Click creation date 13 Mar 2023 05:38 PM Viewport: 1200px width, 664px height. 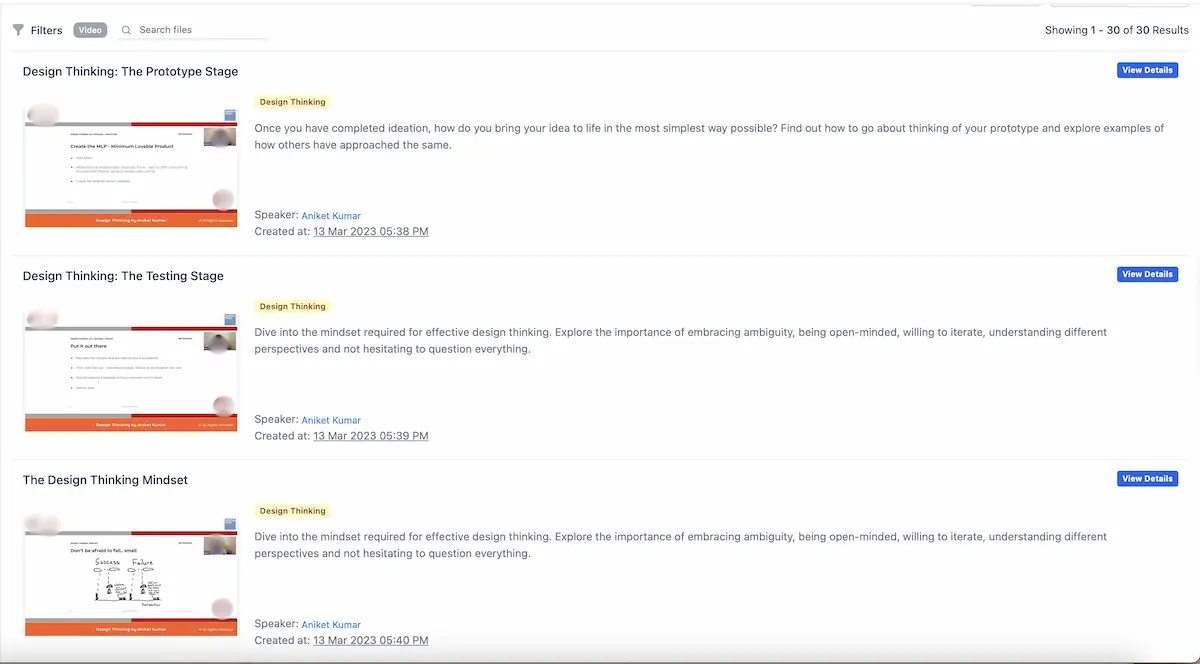370,231
